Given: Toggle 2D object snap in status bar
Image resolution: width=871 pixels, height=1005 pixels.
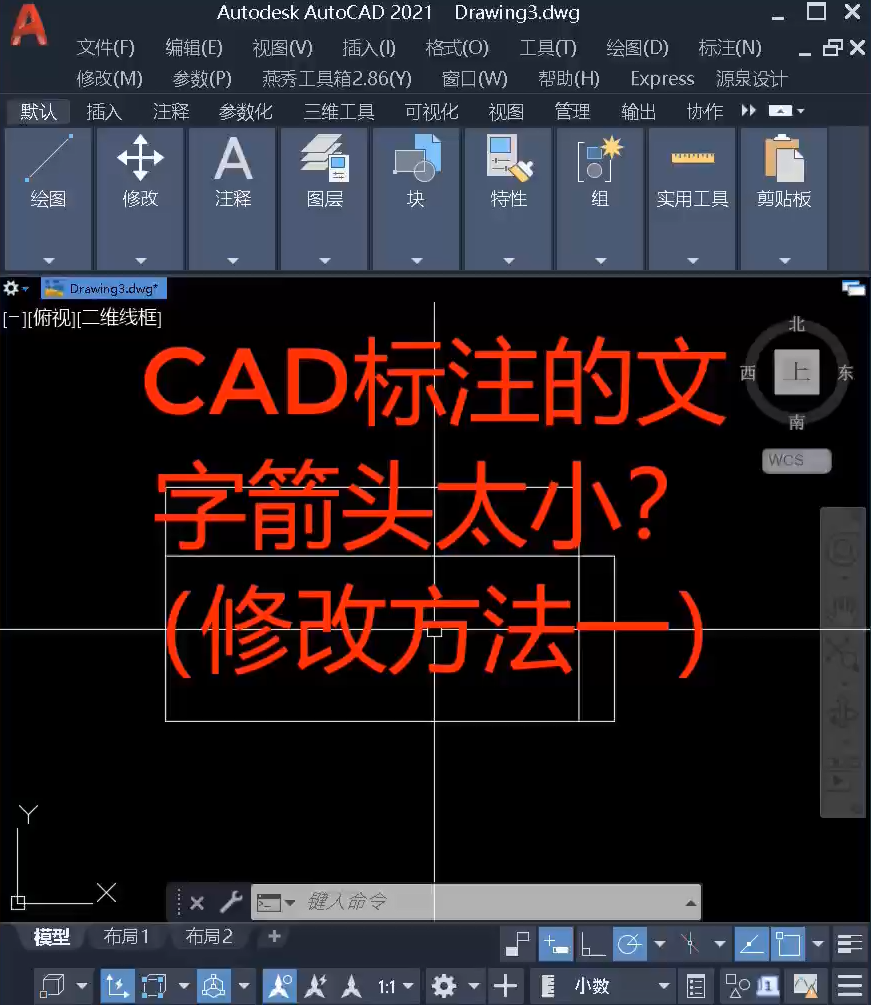Looking at the screenshot, I should point(788,943).
